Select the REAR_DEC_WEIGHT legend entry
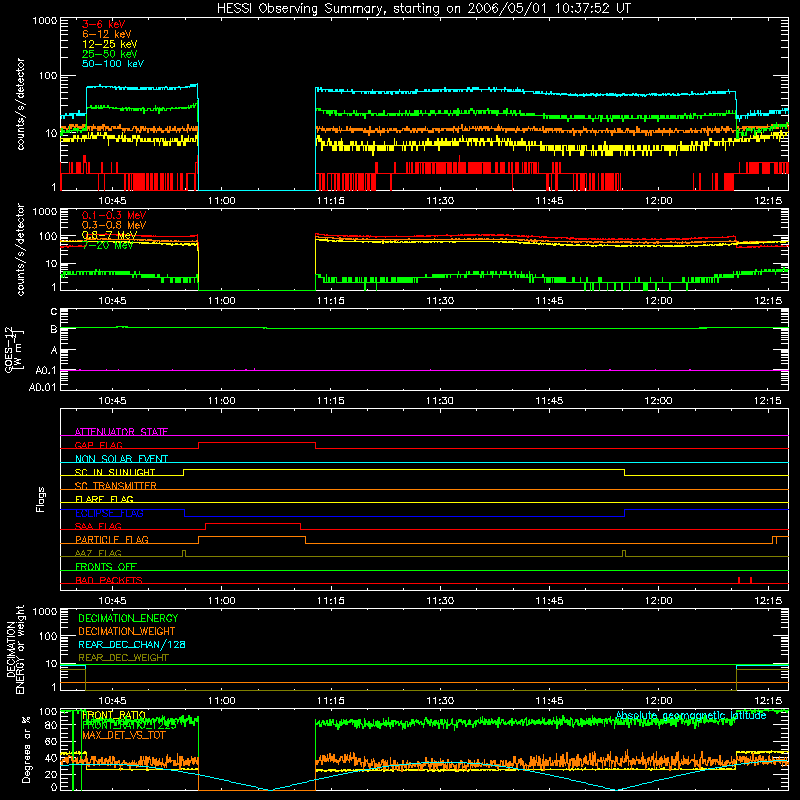Screen dimensions: 800x800 pos(123,658)
